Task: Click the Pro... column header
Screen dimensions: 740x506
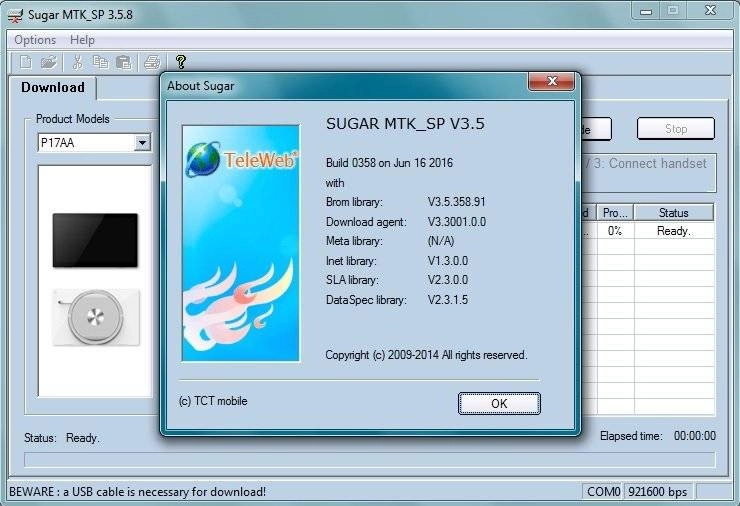Action: pyautogui.click(x=615, y=213)
